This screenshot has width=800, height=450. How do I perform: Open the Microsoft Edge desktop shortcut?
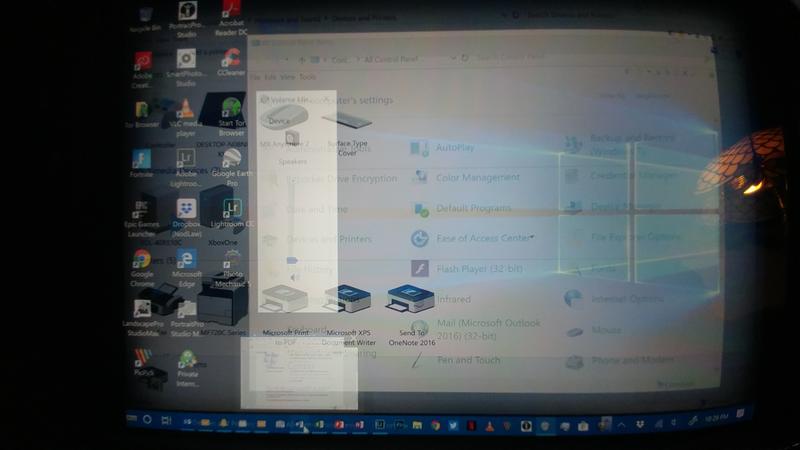click(x=187, y=268)
